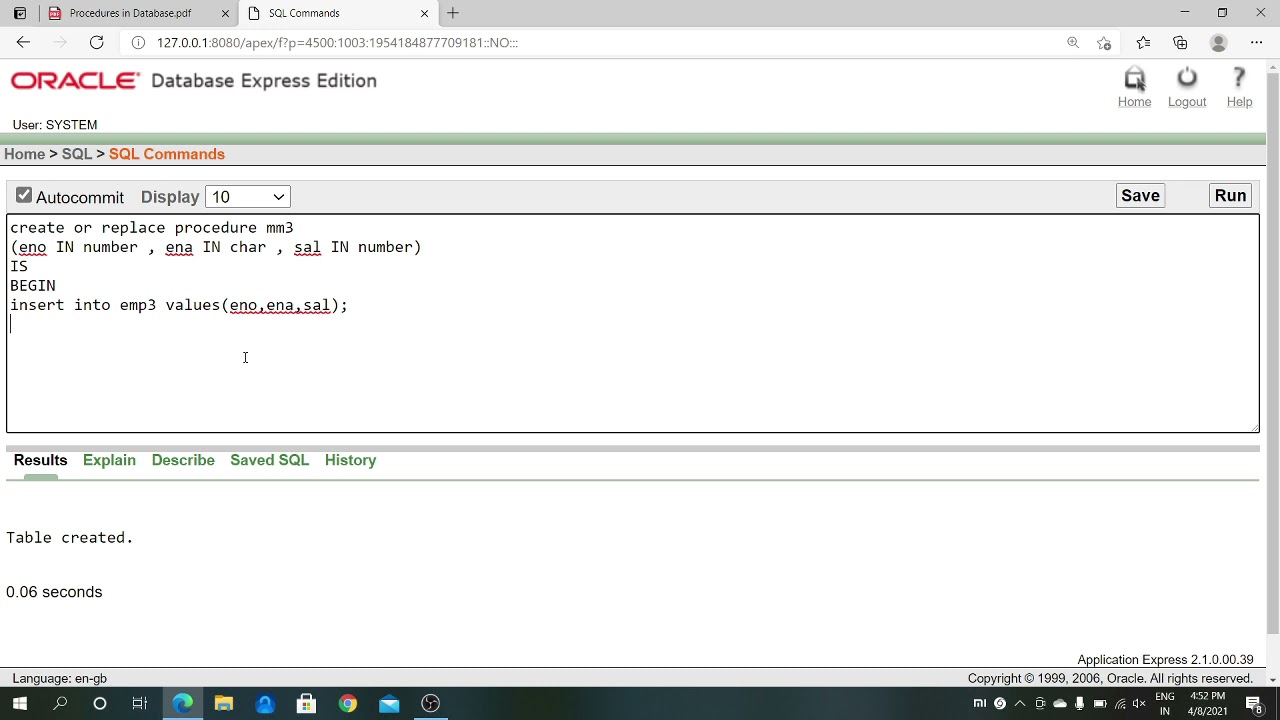Toggle the Autocommit checkbox
The width and height of the screenshot is (1280, 720).
[24, 196]
